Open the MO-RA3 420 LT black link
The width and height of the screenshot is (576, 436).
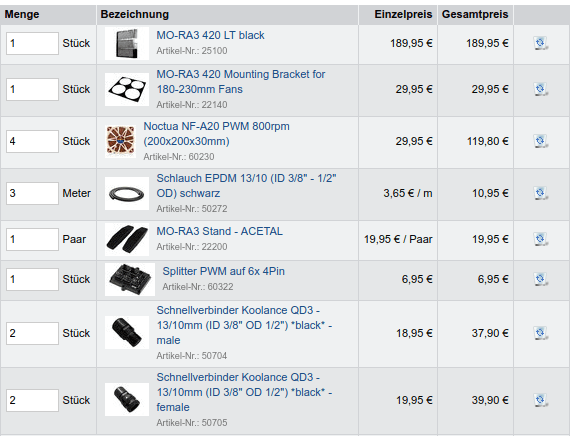tap(210, 35)
